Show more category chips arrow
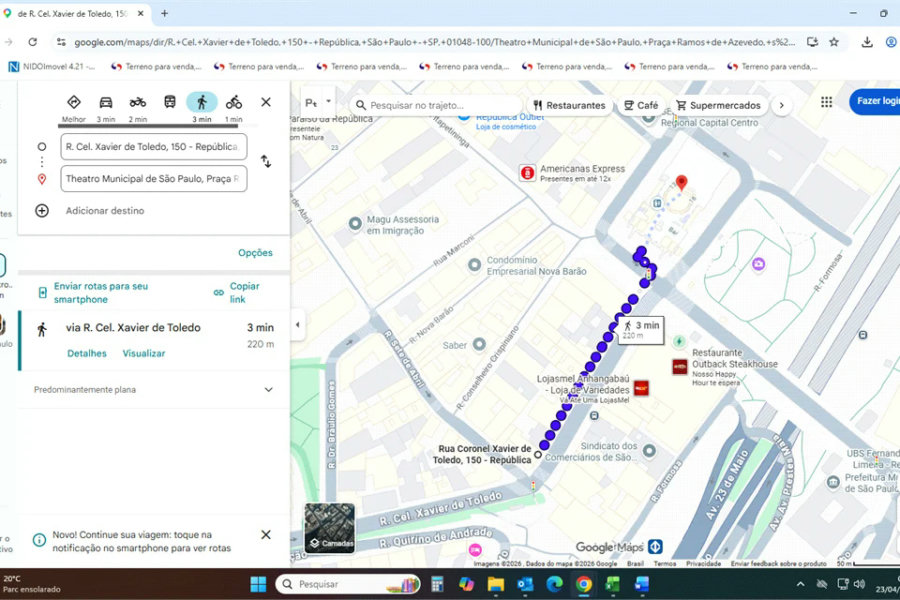900x600 pixels. [782, 105]
